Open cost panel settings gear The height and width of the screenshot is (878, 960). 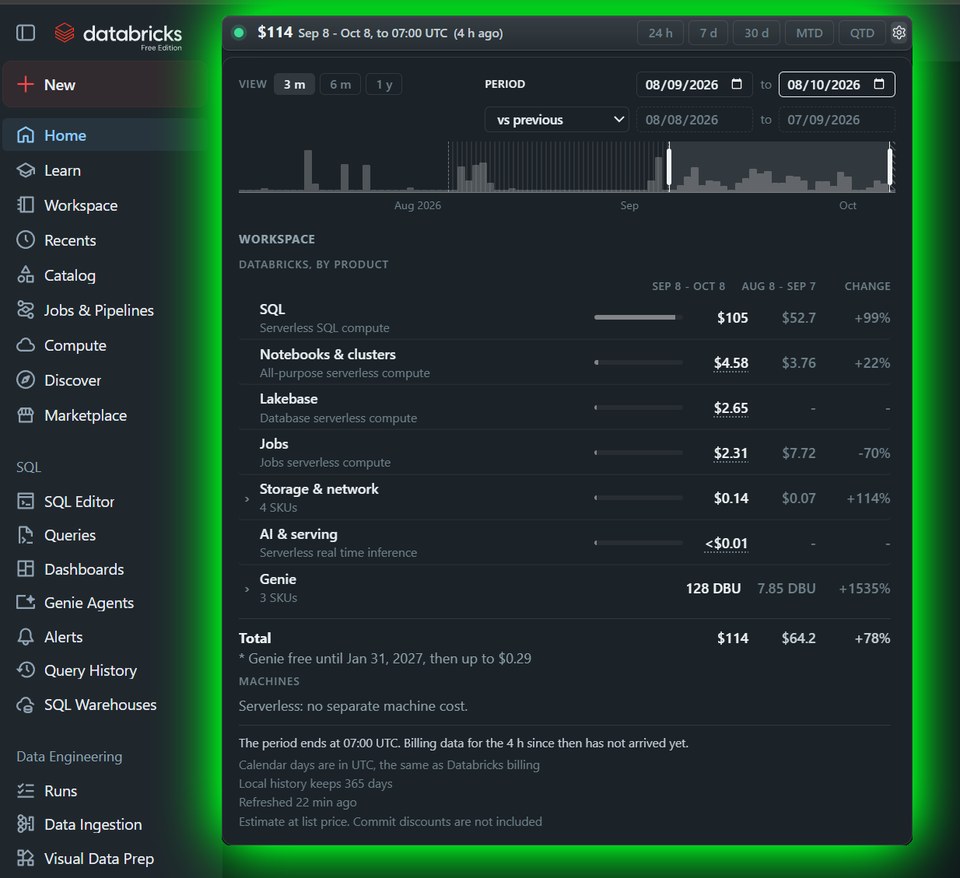click(898, 32)
